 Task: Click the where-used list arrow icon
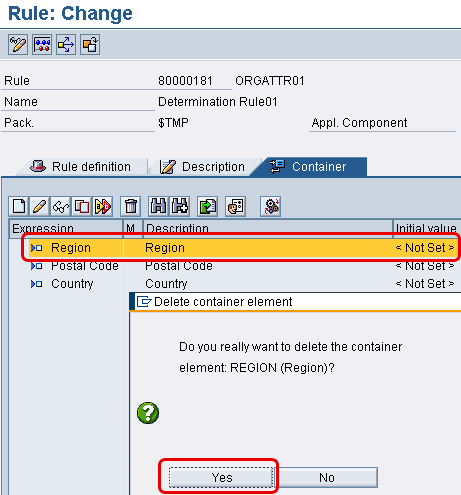tap(66, 44)
